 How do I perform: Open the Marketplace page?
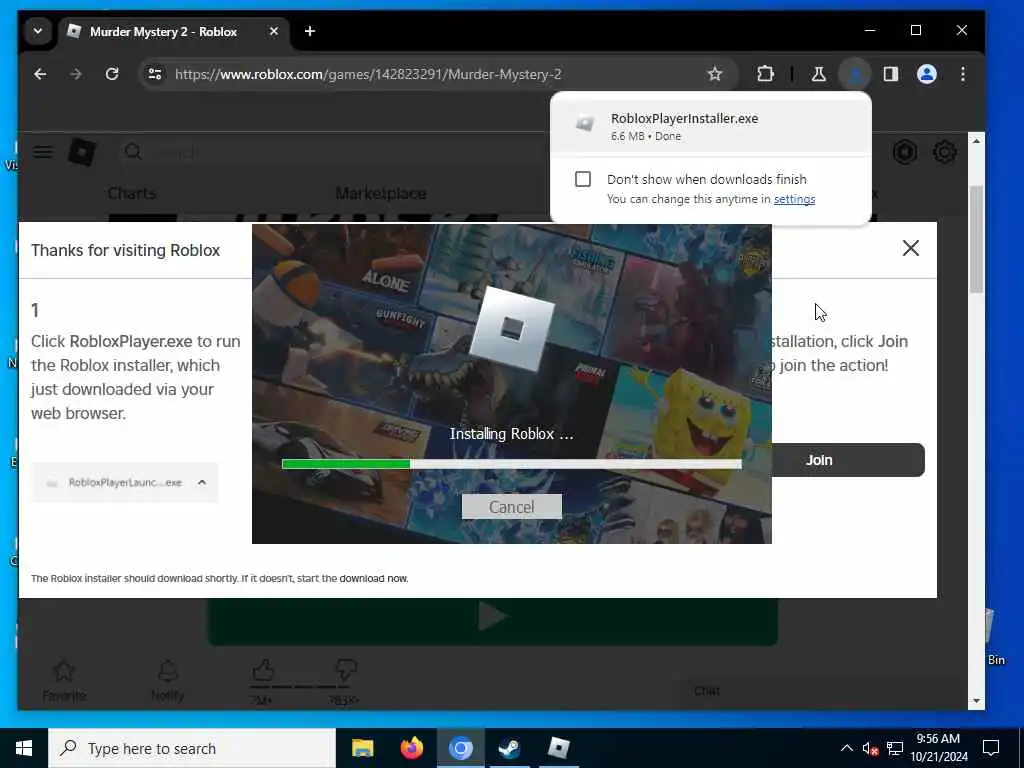coord(381,193)
